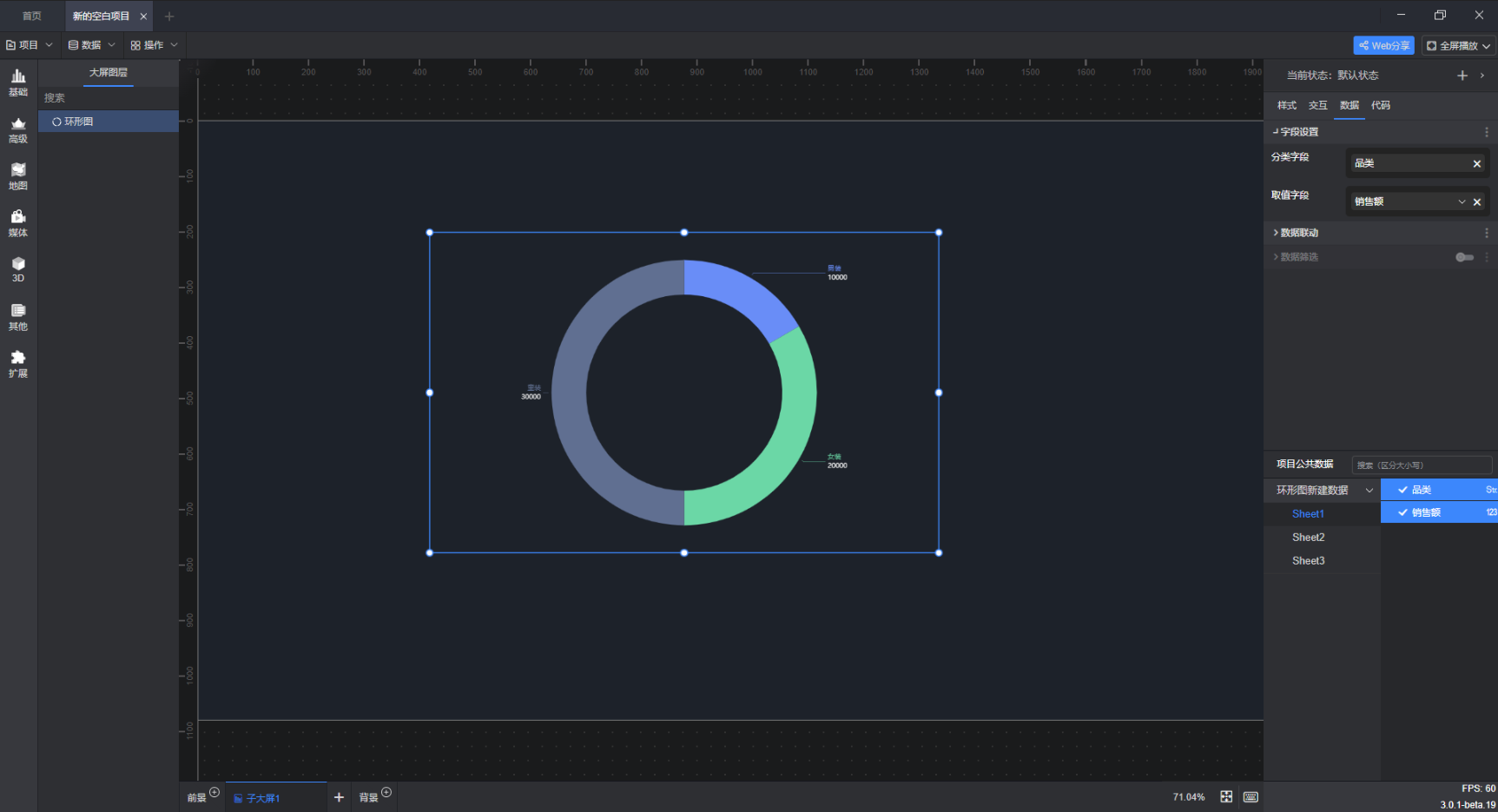Screen dimensions: 1498x812
Task: Open the 高级 advanced components category
Action: [18, 130]
